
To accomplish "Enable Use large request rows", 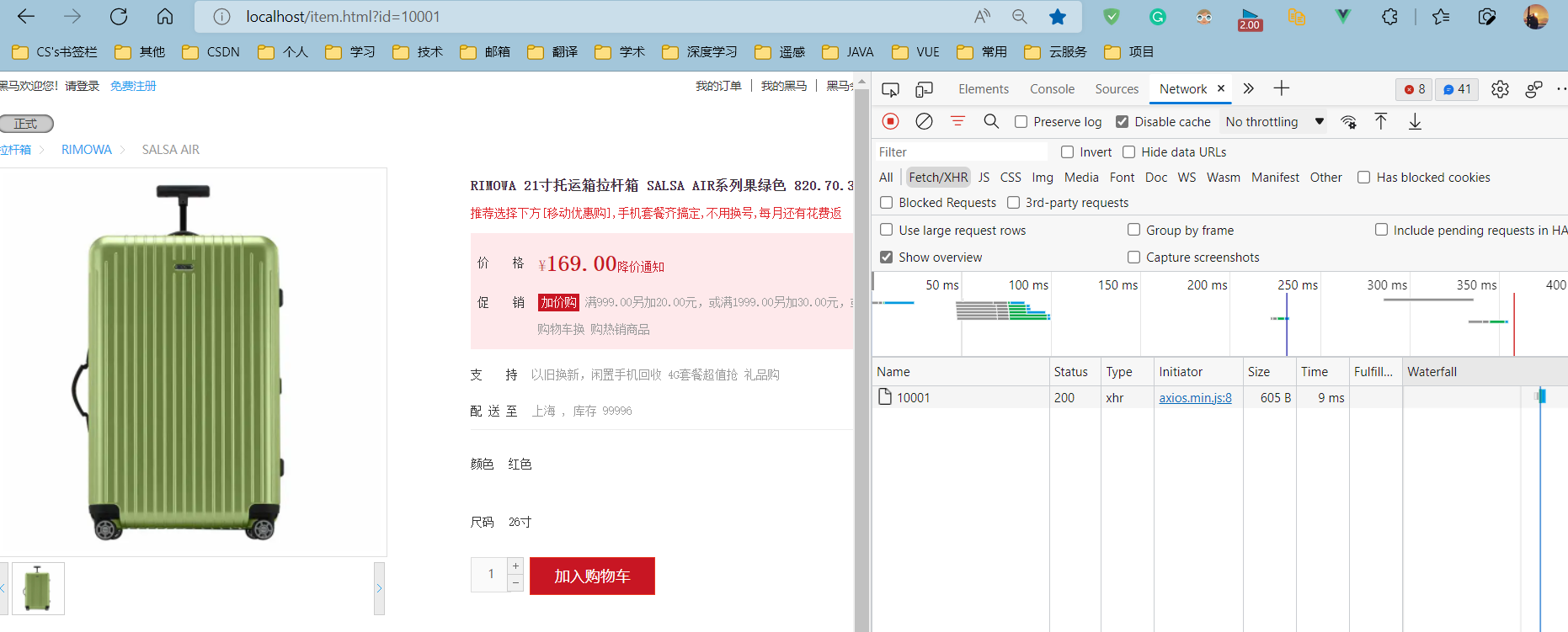I will (x=886, y=230).
